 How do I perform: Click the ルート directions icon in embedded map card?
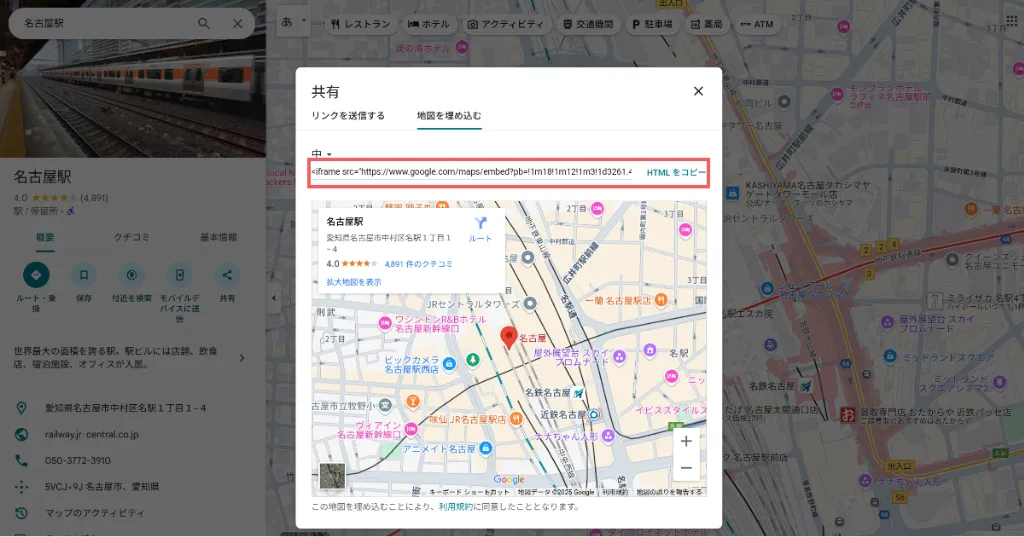pos(480,225)
